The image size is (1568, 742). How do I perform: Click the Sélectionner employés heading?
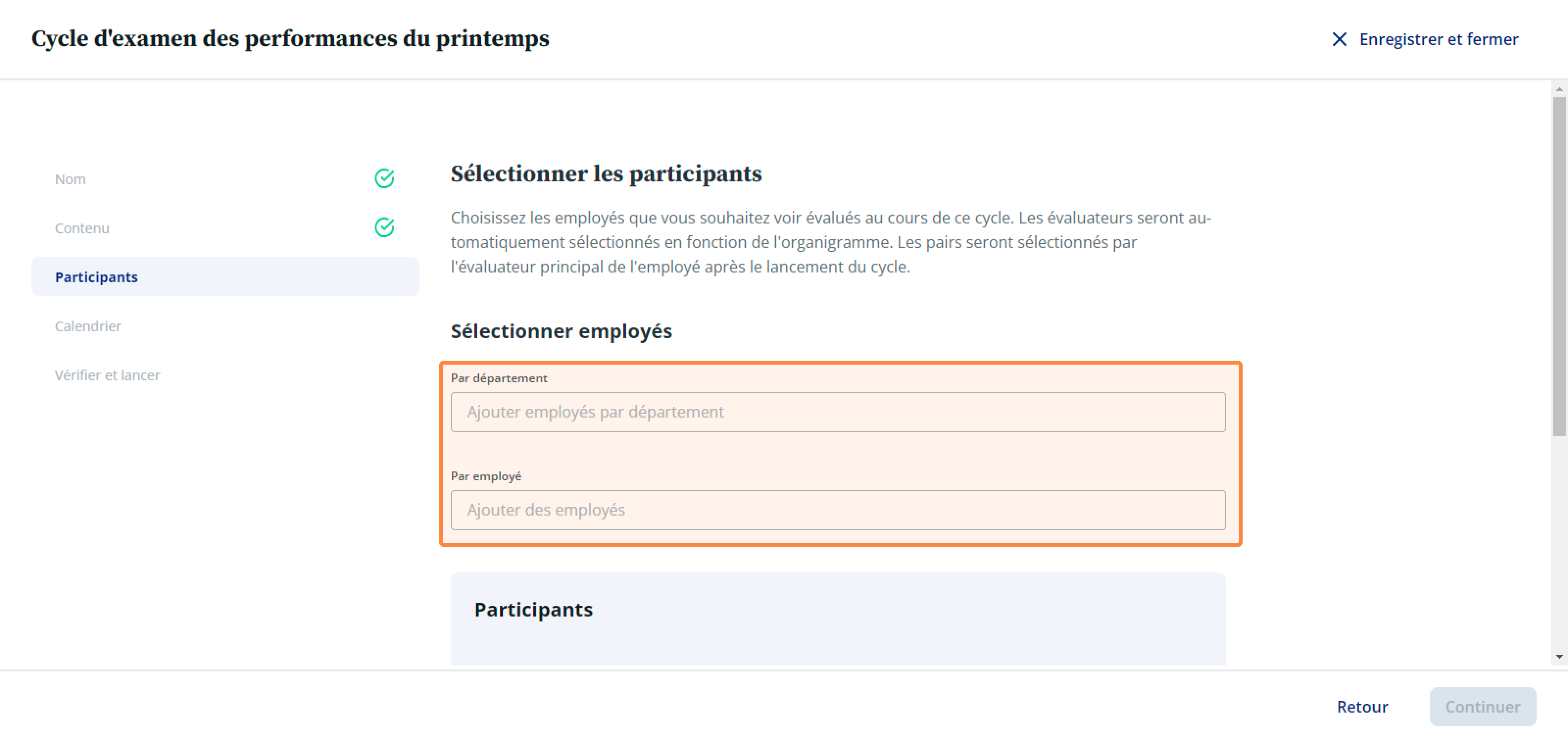pos(561,331)
